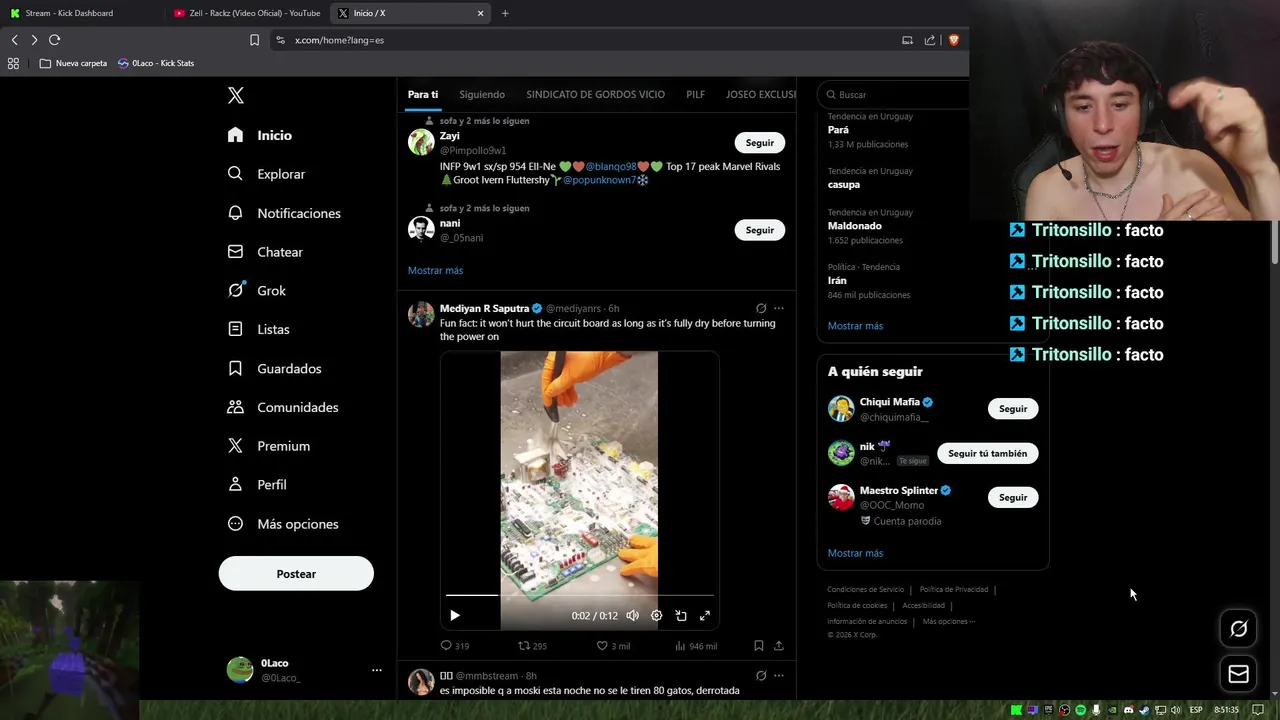This screenshot has height=720, width=1280.
Task: Open Premium in the sidebar
Action: [269, 446]
